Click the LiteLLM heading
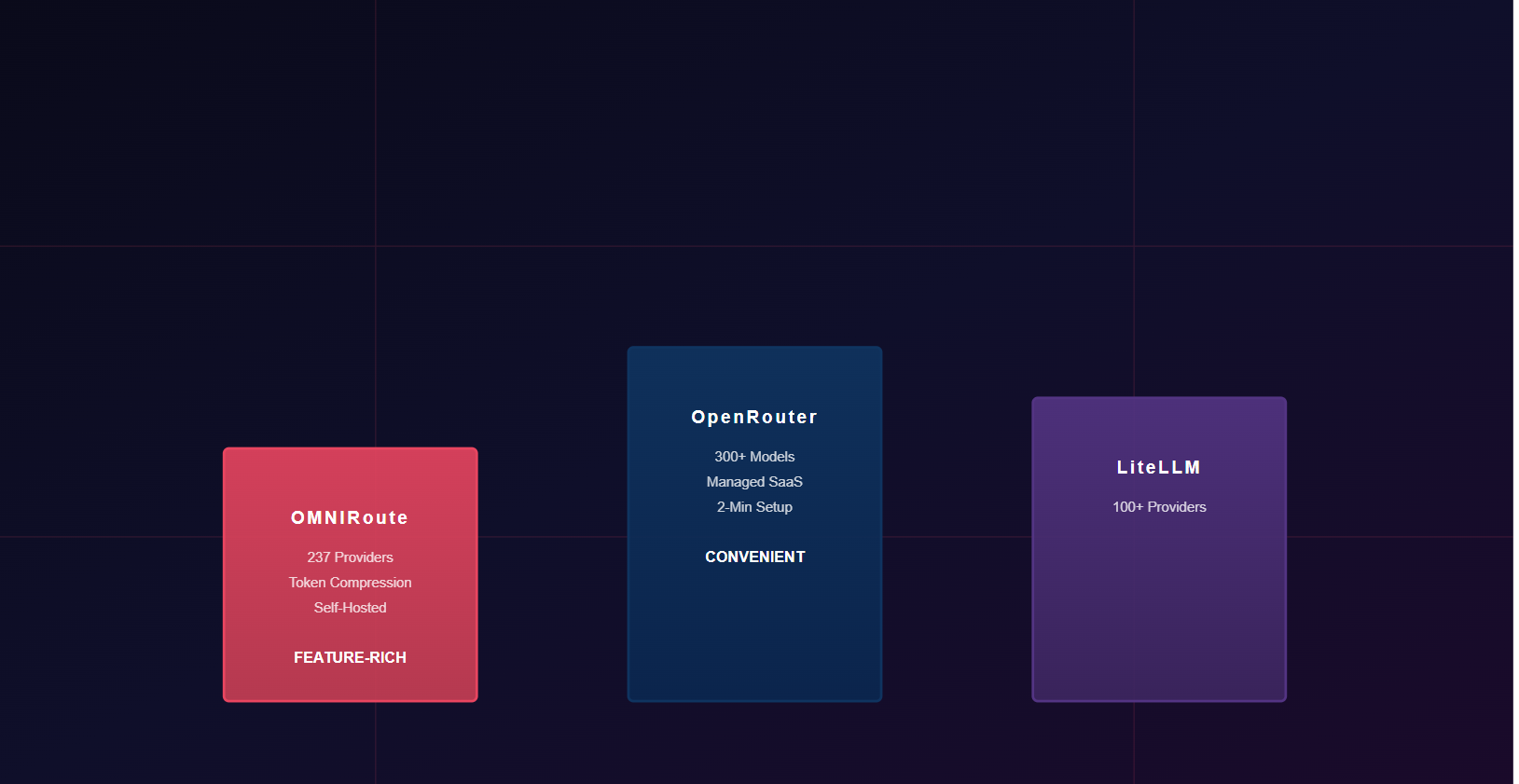 [1159, 467]
